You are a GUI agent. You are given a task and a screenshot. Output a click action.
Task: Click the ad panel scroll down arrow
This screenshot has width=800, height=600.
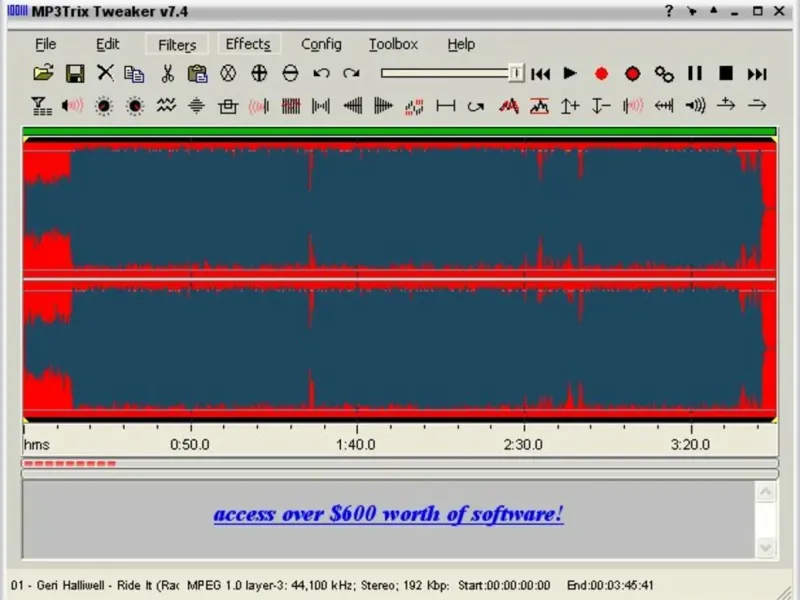pos(765,548)
